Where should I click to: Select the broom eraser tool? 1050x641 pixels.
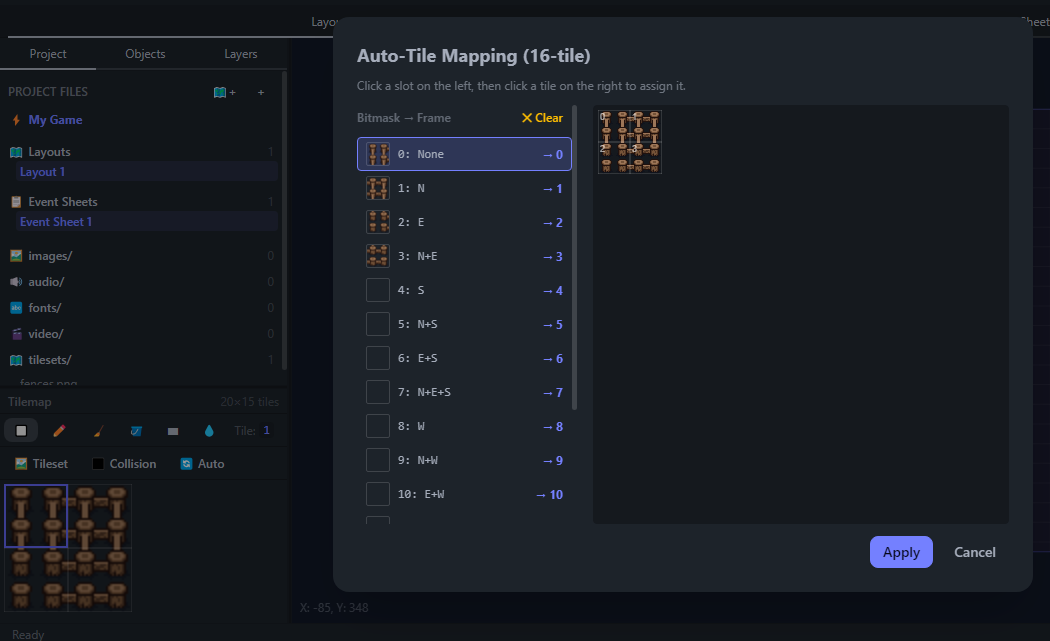[x=98, y=431]
